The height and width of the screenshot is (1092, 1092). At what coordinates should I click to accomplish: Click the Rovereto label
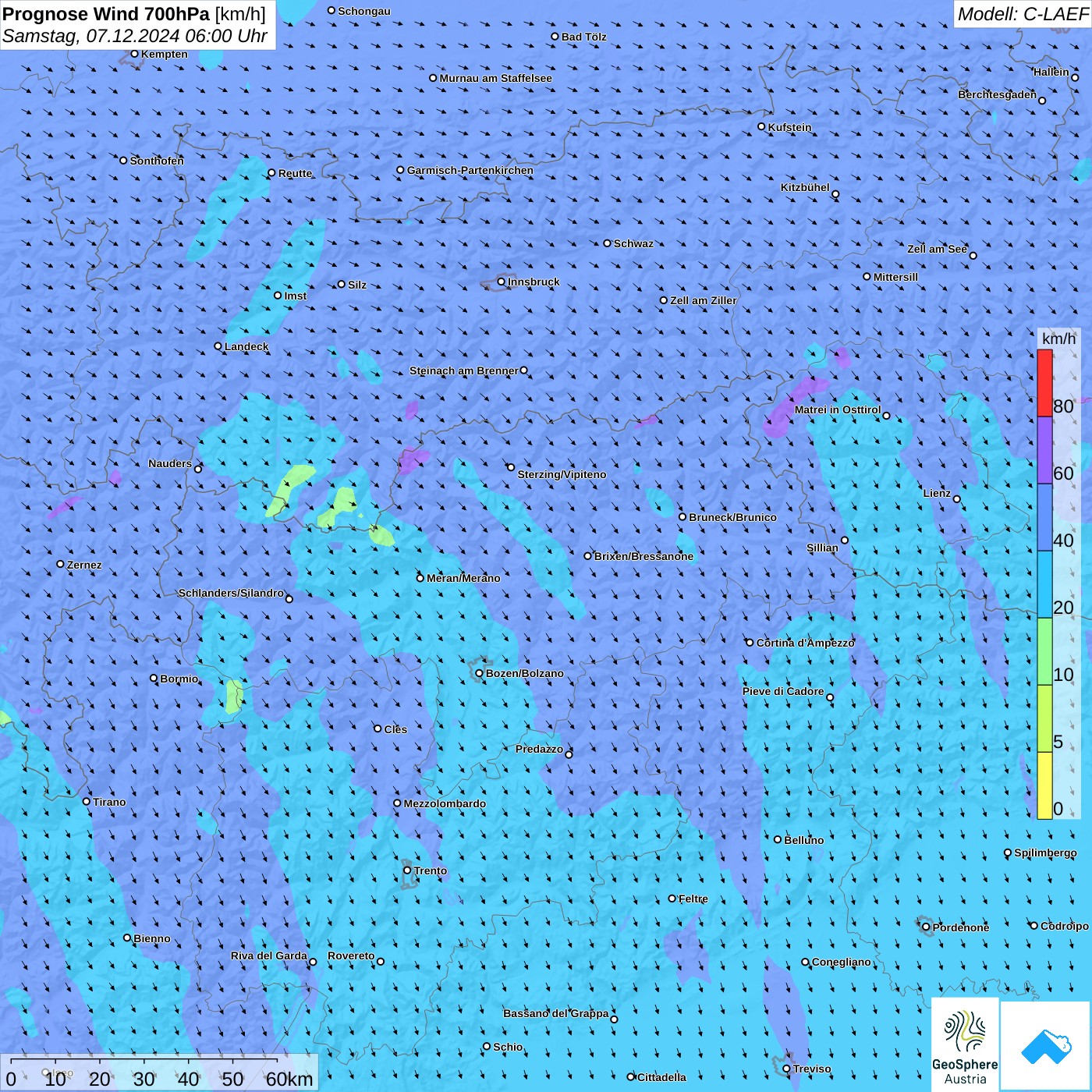click(x=351, y=955)
